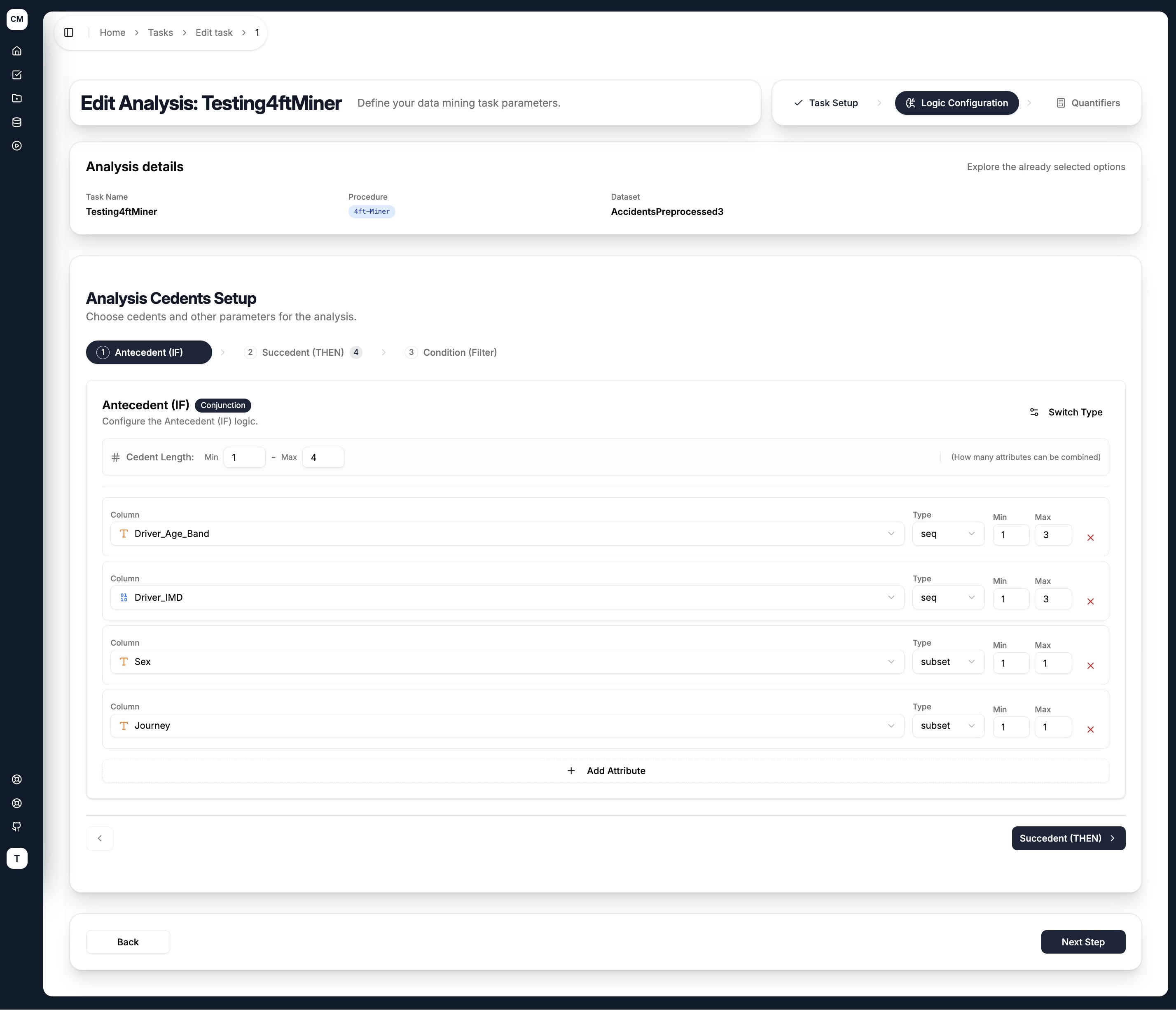Expand the Driver_IMD column dropdown

coord(507,597)
